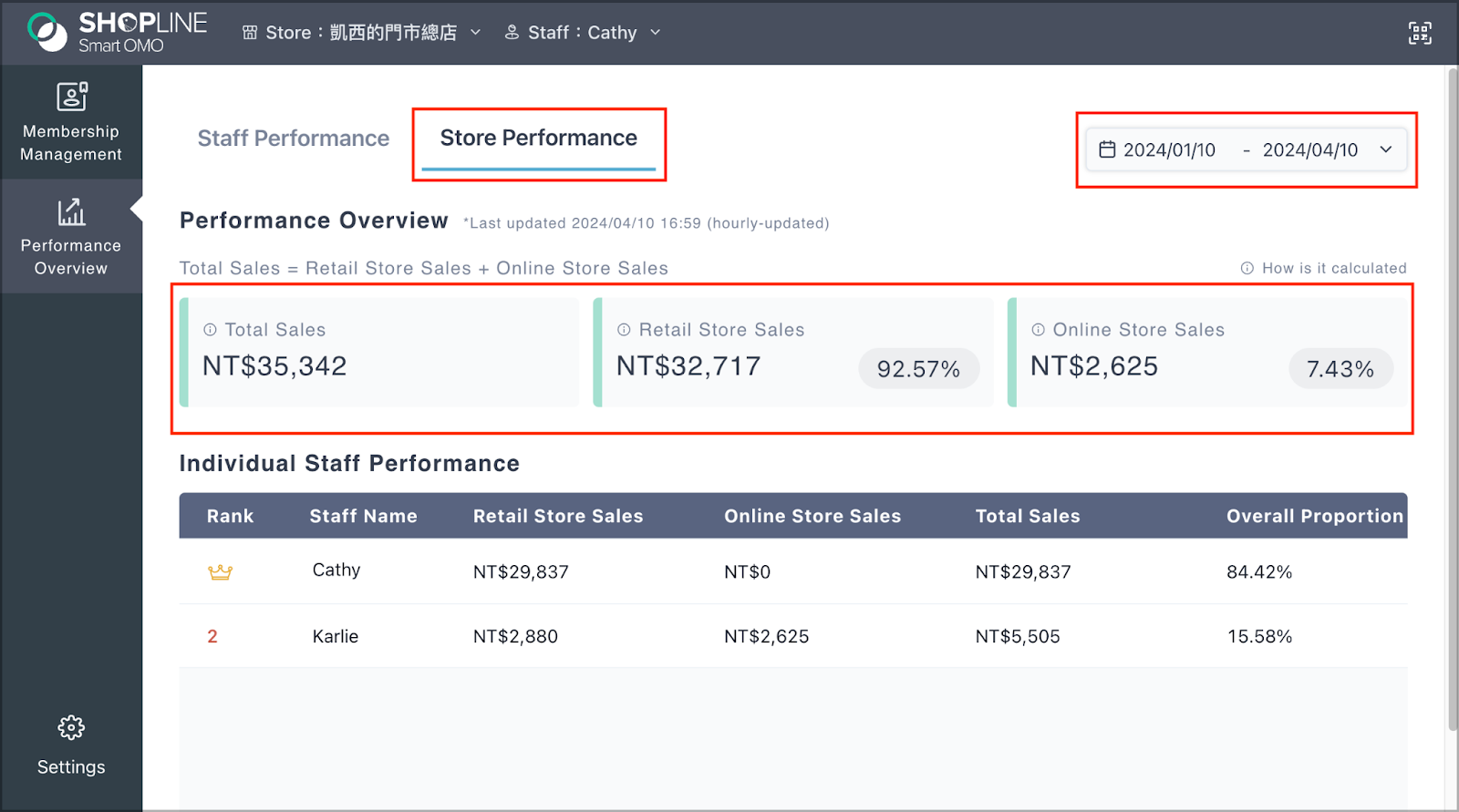
Task: Click the vertical scrollbar on the right
Action: coord(1452,401)
